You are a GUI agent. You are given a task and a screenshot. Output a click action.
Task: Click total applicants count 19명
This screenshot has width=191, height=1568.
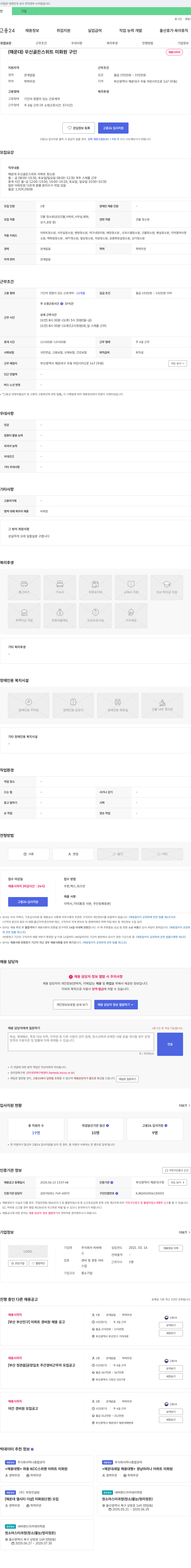[36, 1133]
